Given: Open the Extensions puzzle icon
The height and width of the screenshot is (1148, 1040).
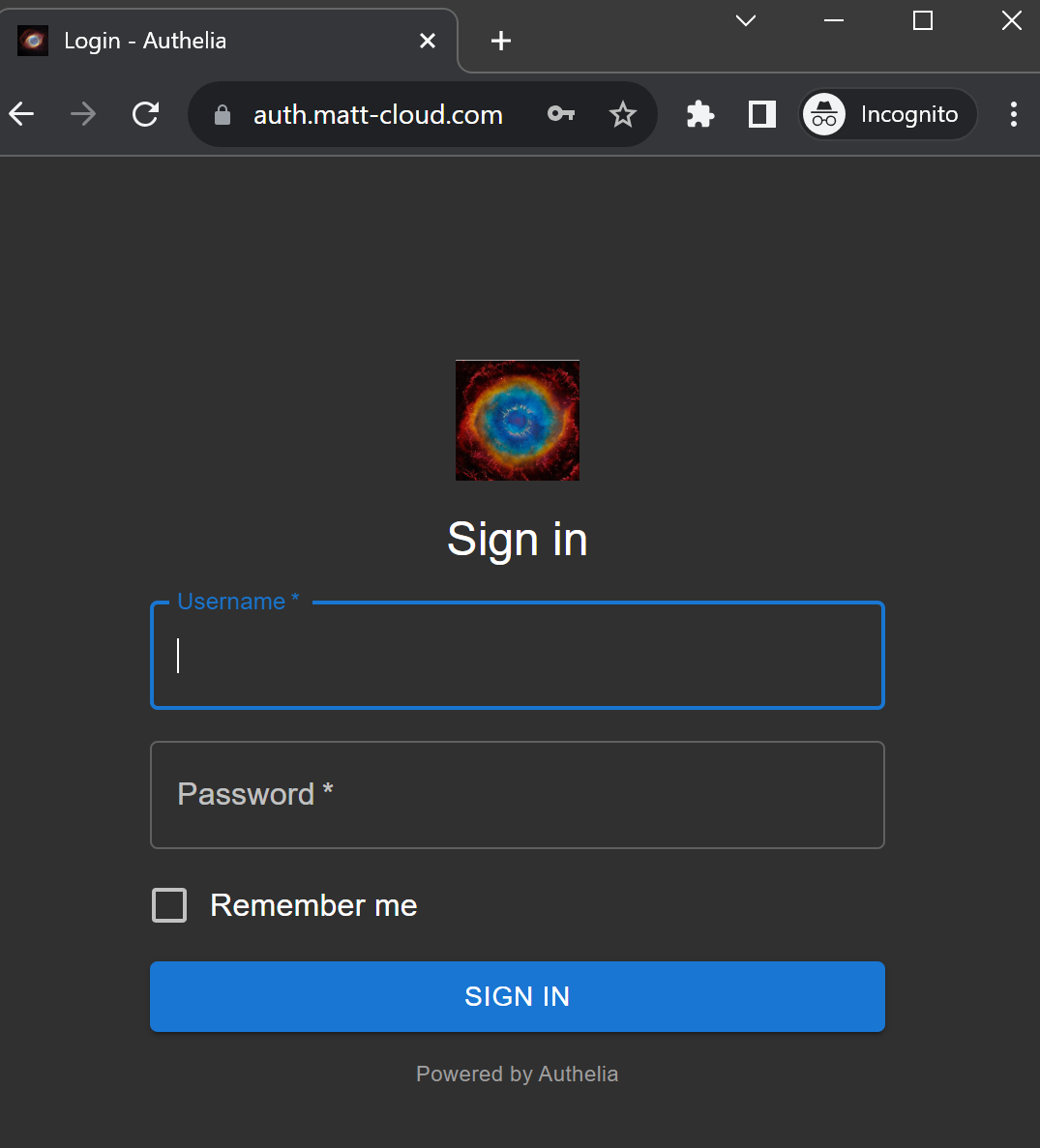Looking at the screenshot, I should pos(700,115).
